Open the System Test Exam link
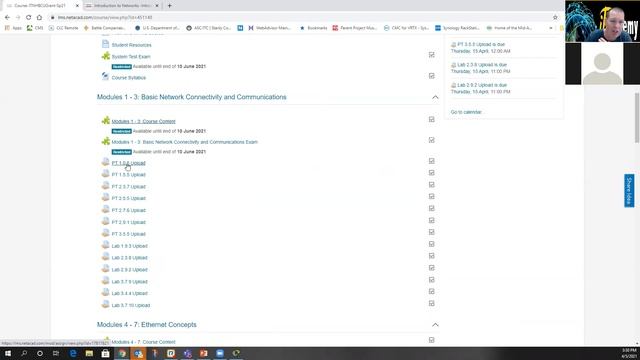The image size is (640, 360). (x=131, y=57)
